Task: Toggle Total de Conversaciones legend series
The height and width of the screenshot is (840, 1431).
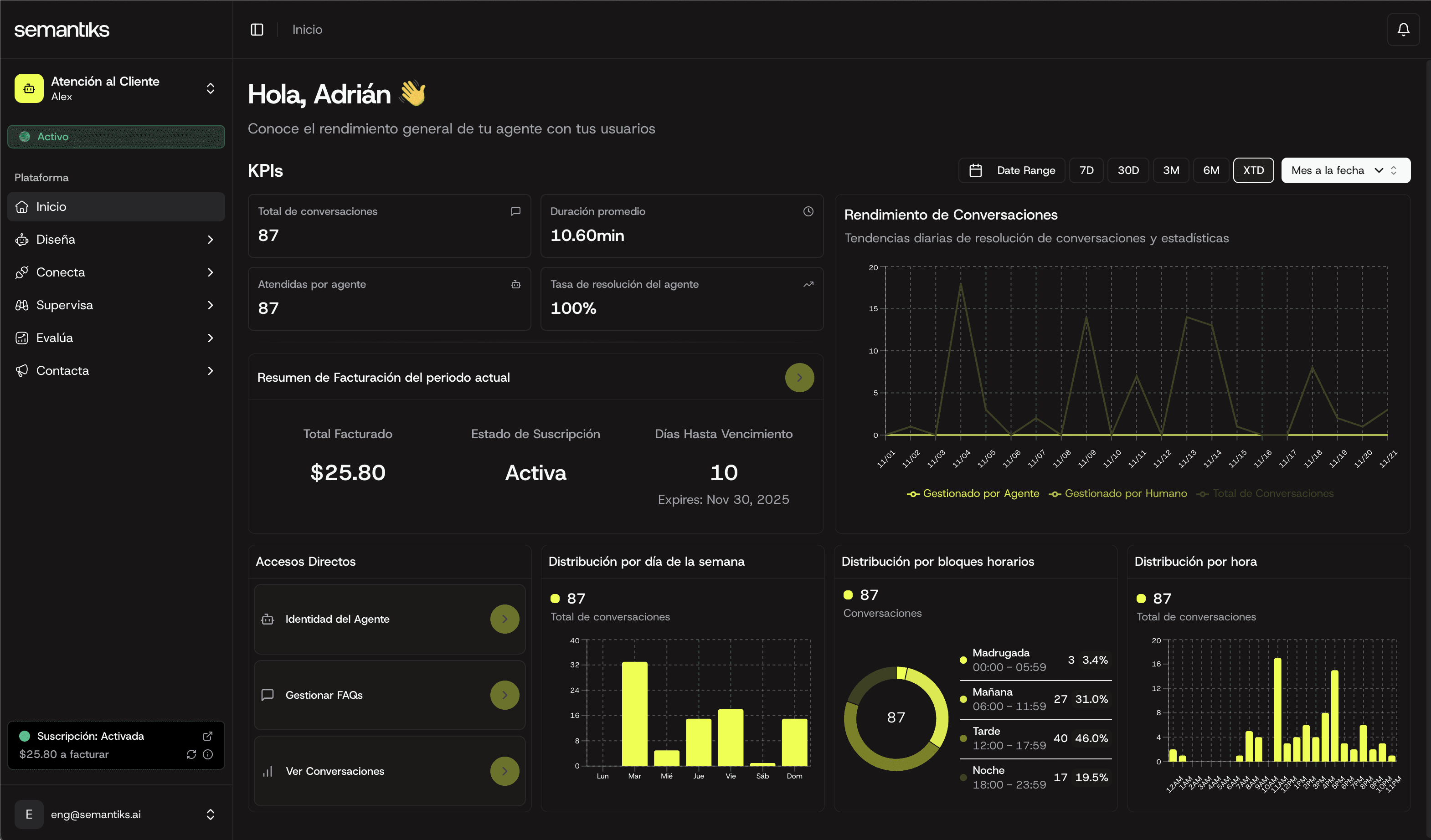Action: click(x=1265, y=494)
